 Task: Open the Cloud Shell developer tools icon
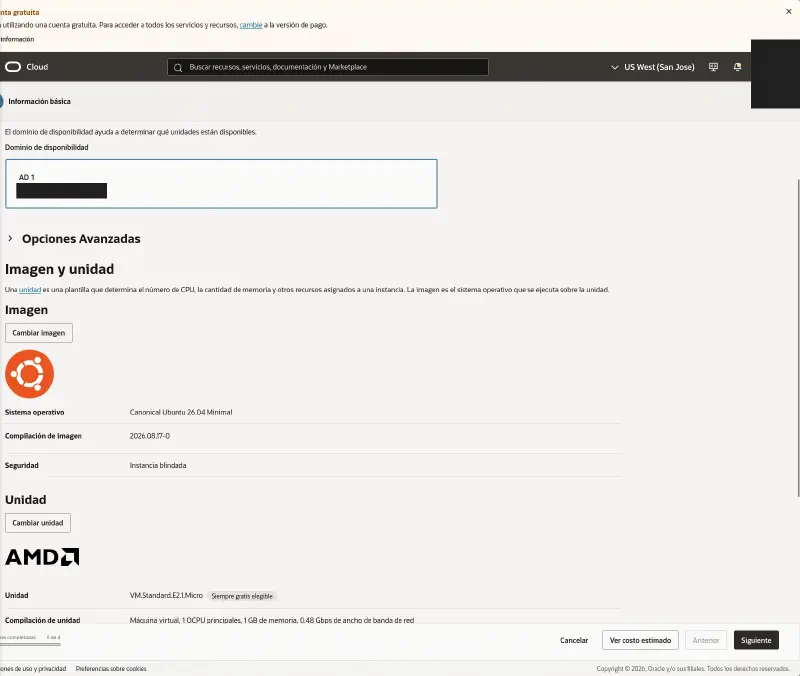(x=713, y=67)
